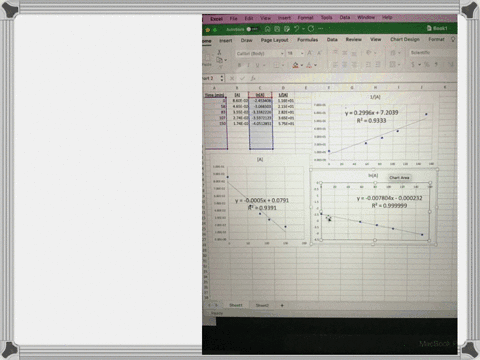Click the Top Align icon
The height and width of the screenshot is (360, 480).
335,52
